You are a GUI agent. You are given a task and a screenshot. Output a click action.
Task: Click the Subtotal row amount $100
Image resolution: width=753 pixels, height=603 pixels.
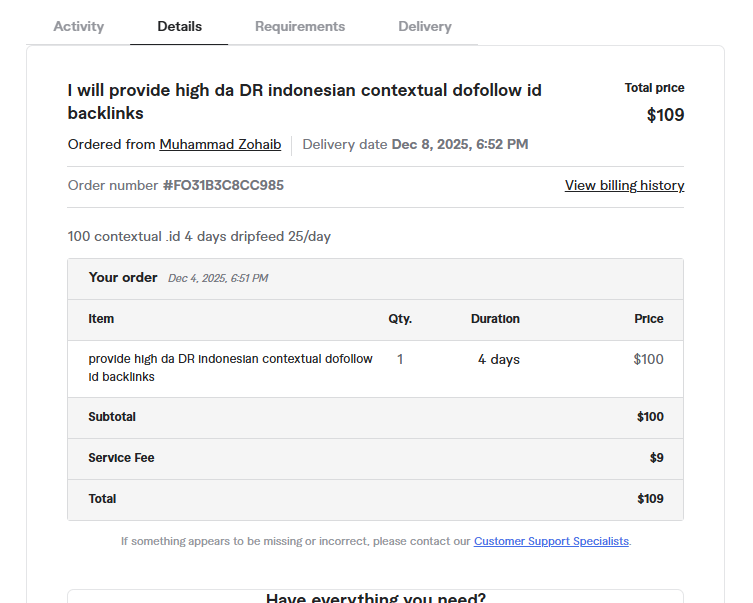coord(649,417)
